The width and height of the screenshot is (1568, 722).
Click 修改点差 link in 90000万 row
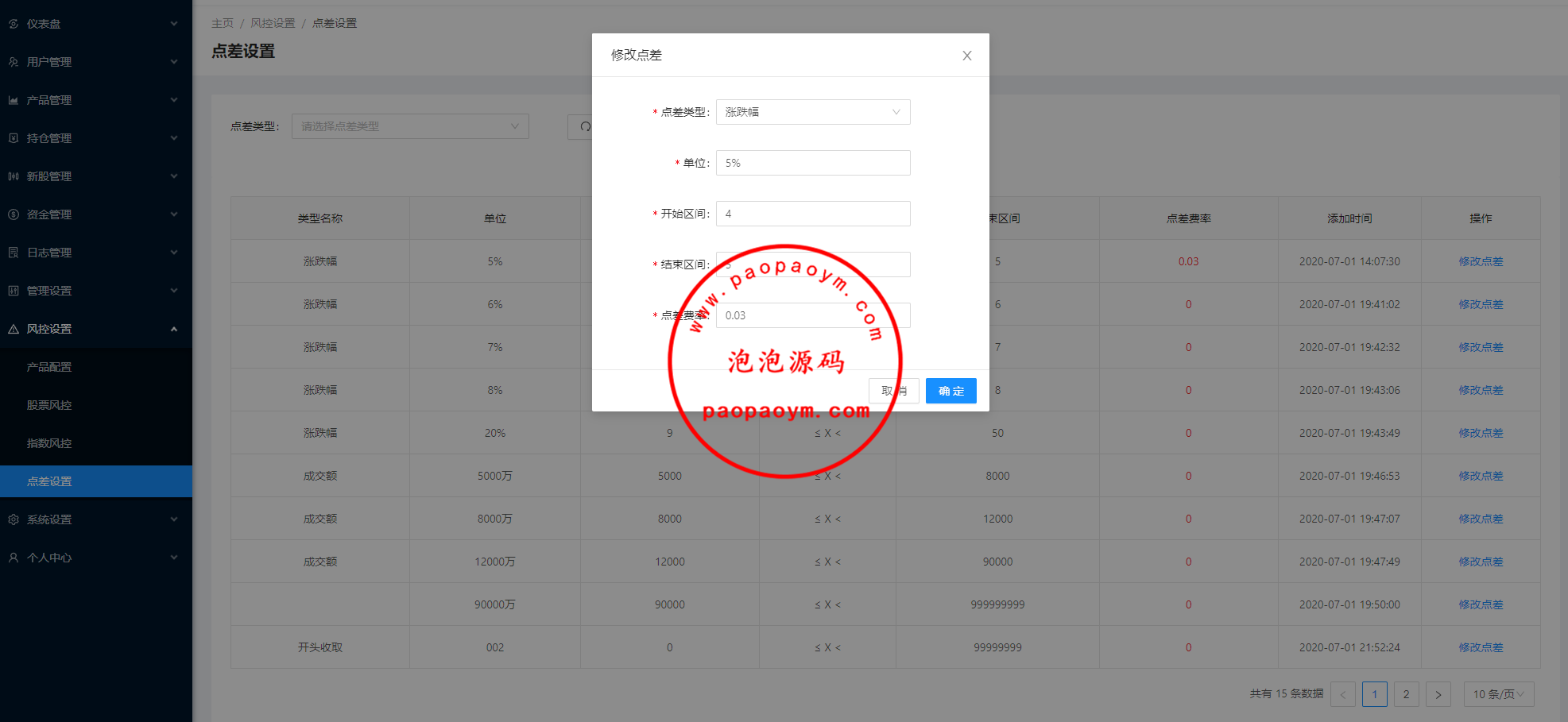(x=1481, y=604)
